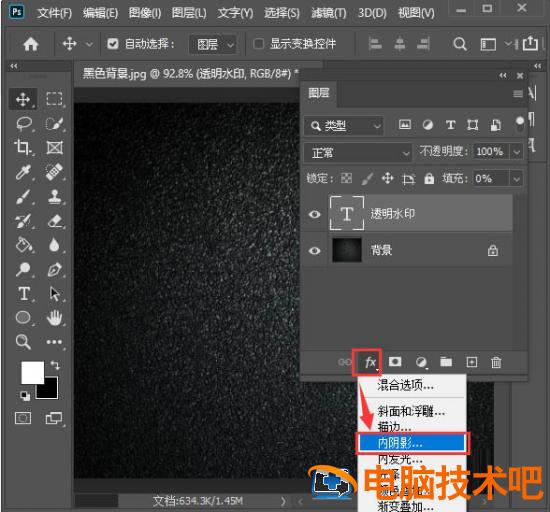
Task: Select the Brush tool
Action: tap(23, 197)
